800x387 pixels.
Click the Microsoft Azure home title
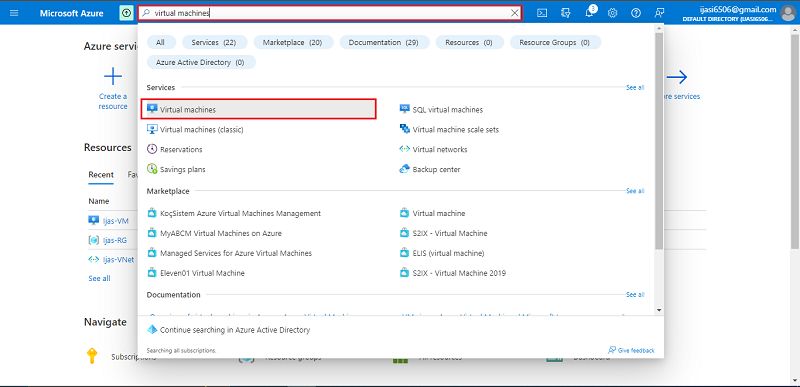[x=71, y=13]
